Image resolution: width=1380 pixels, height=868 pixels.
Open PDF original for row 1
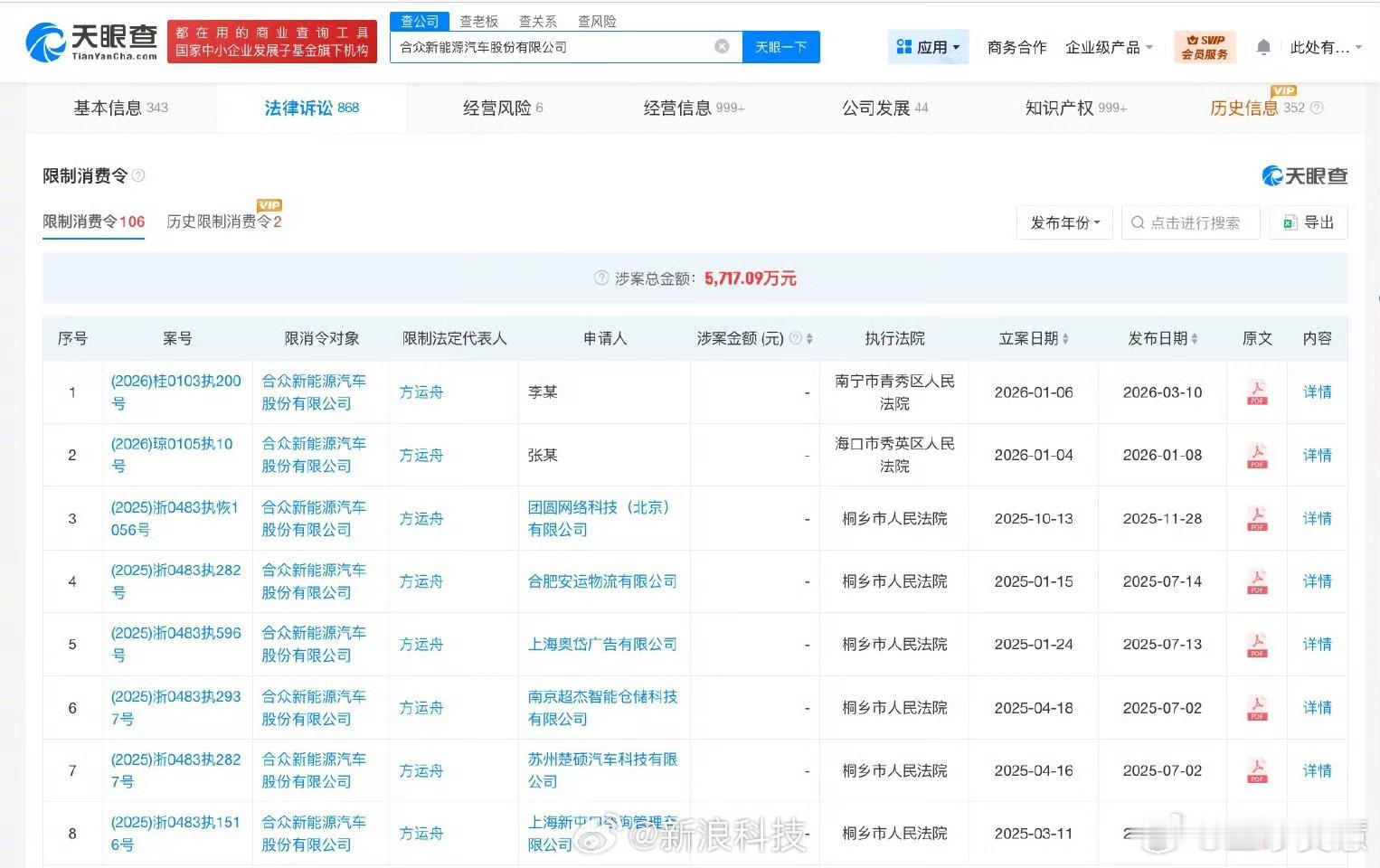[x=1256, y=392]
